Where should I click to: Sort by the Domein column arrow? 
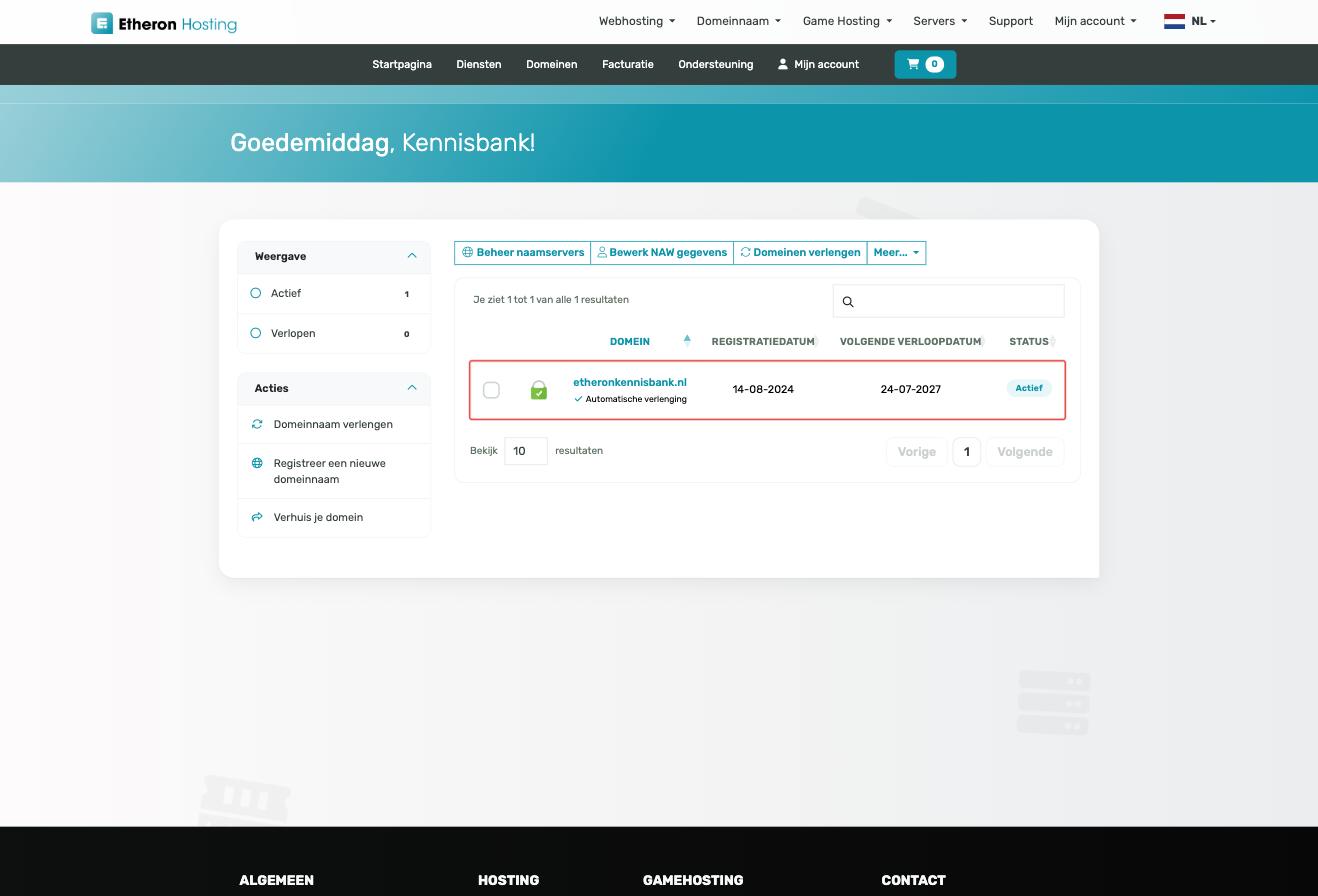click(x=687, y=340)
